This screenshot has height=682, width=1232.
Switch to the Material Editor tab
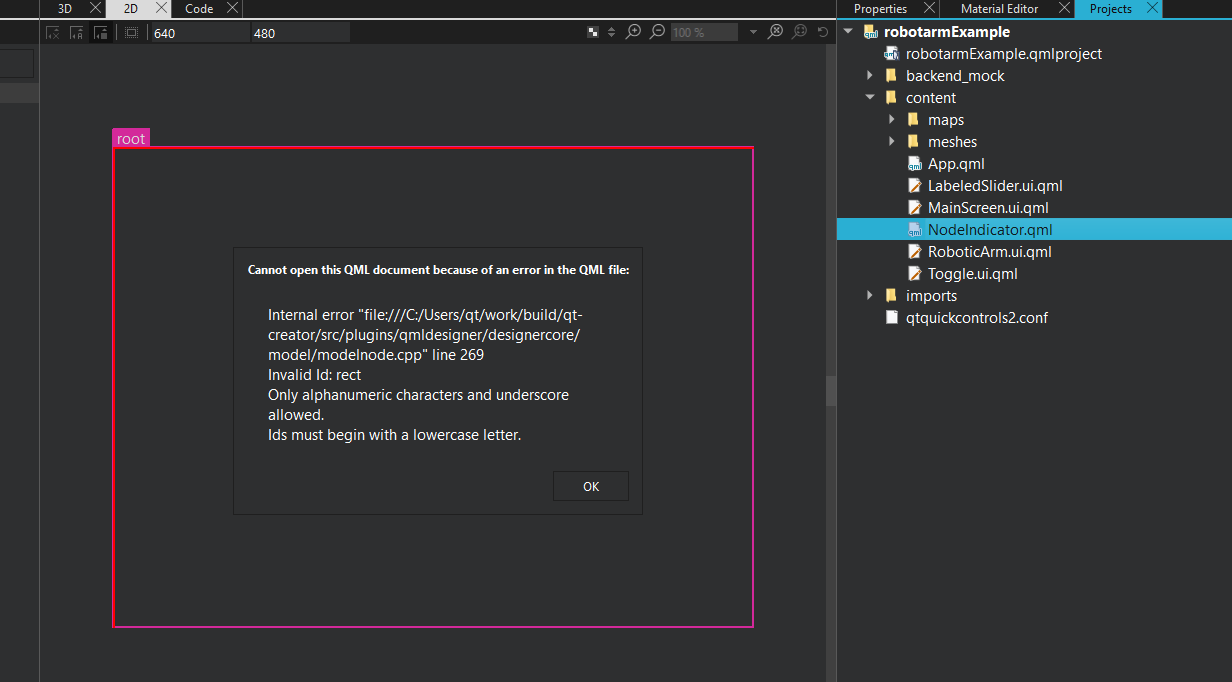[x=999, y=8]
